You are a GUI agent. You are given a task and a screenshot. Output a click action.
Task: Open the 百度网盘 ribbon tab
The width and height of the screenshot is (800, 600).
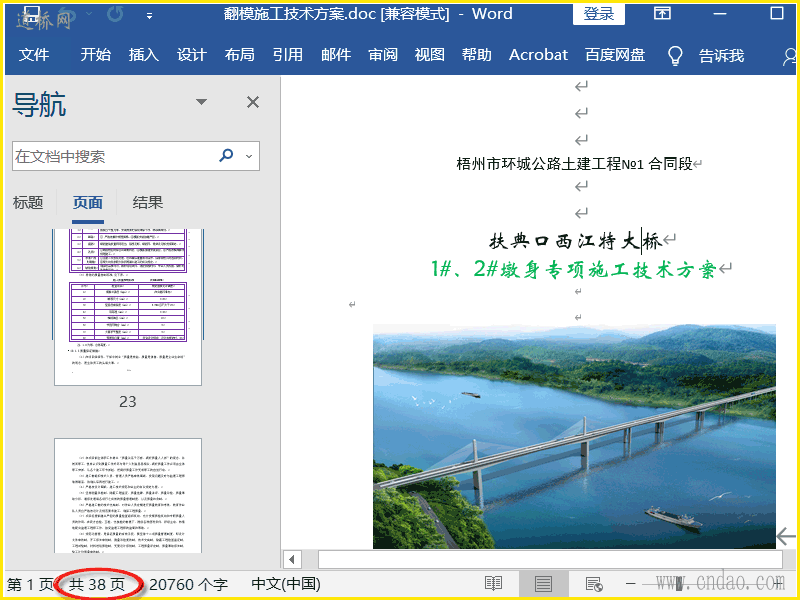tap(615, 55)
